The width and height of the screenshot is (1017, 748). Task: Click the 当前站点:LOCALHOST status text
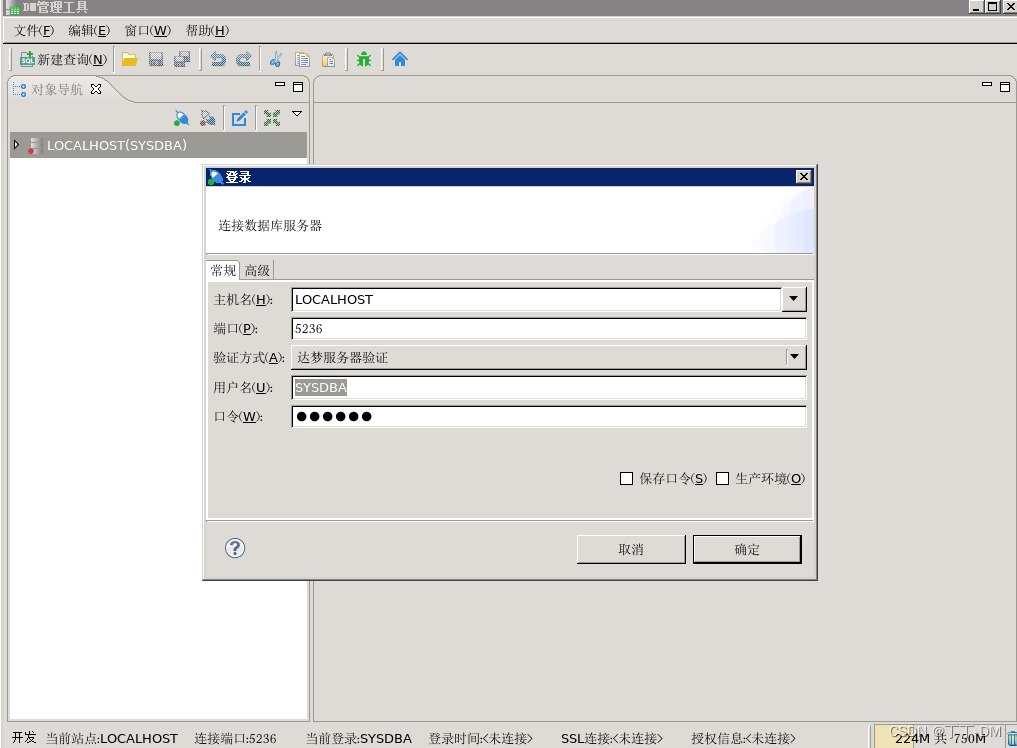[112, 738]
